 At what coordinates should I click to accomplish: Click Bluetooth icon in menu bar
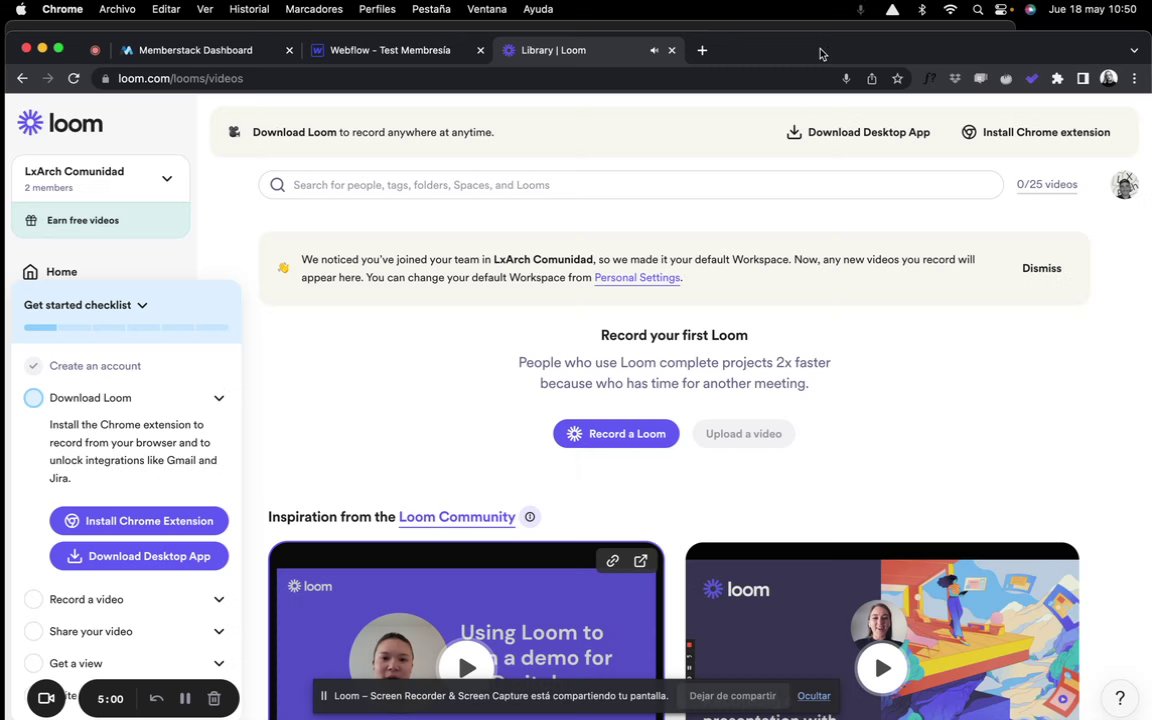tap(922, 10)
